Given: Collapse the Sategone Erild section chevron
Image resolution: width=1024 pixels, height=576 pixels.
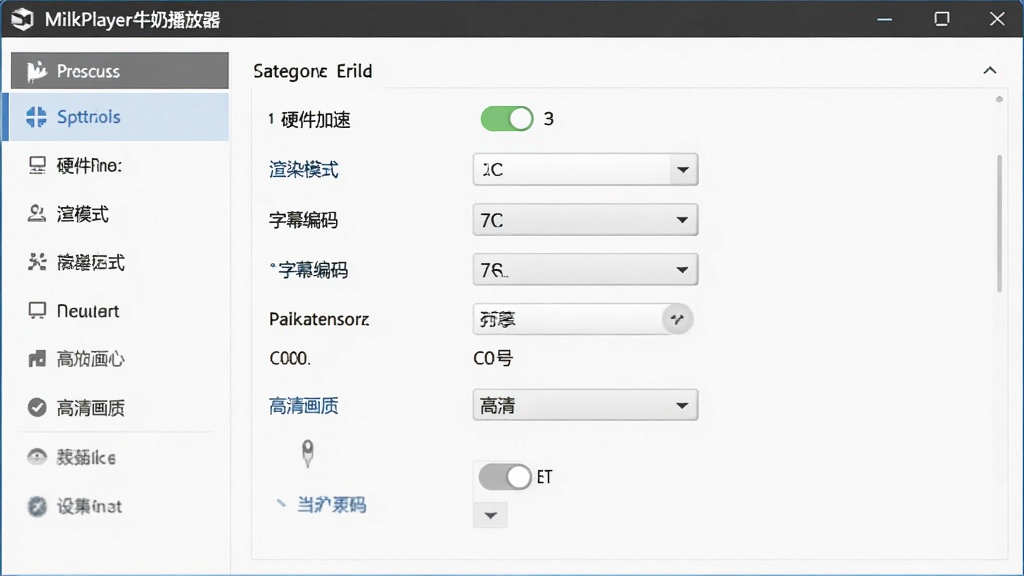Looking at the screenshot, I should (990, 71).
